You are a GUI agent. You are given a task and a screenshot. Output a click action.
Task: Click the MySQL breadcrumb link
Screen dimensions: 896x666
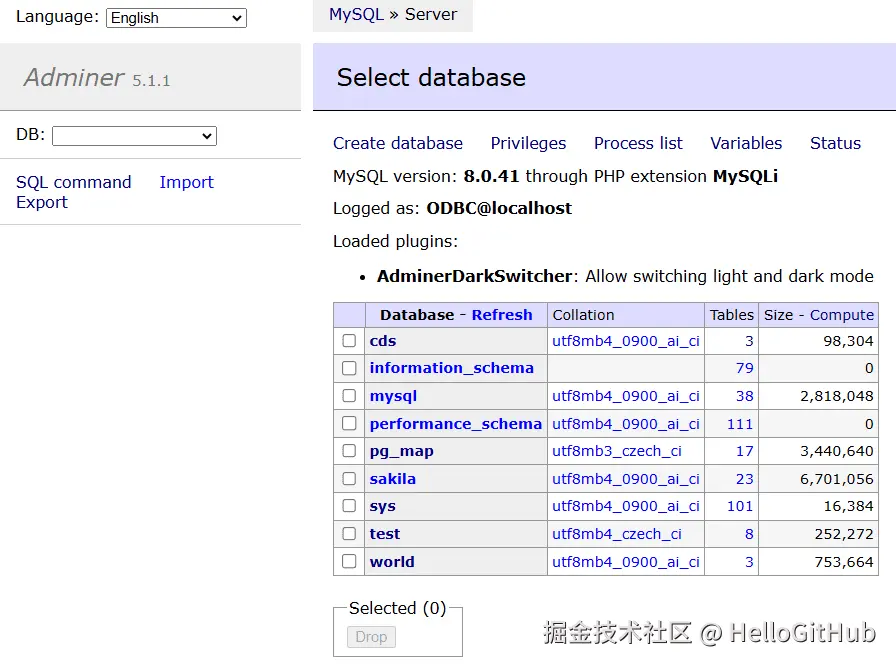pyautogui.click(x=356, y=14)
